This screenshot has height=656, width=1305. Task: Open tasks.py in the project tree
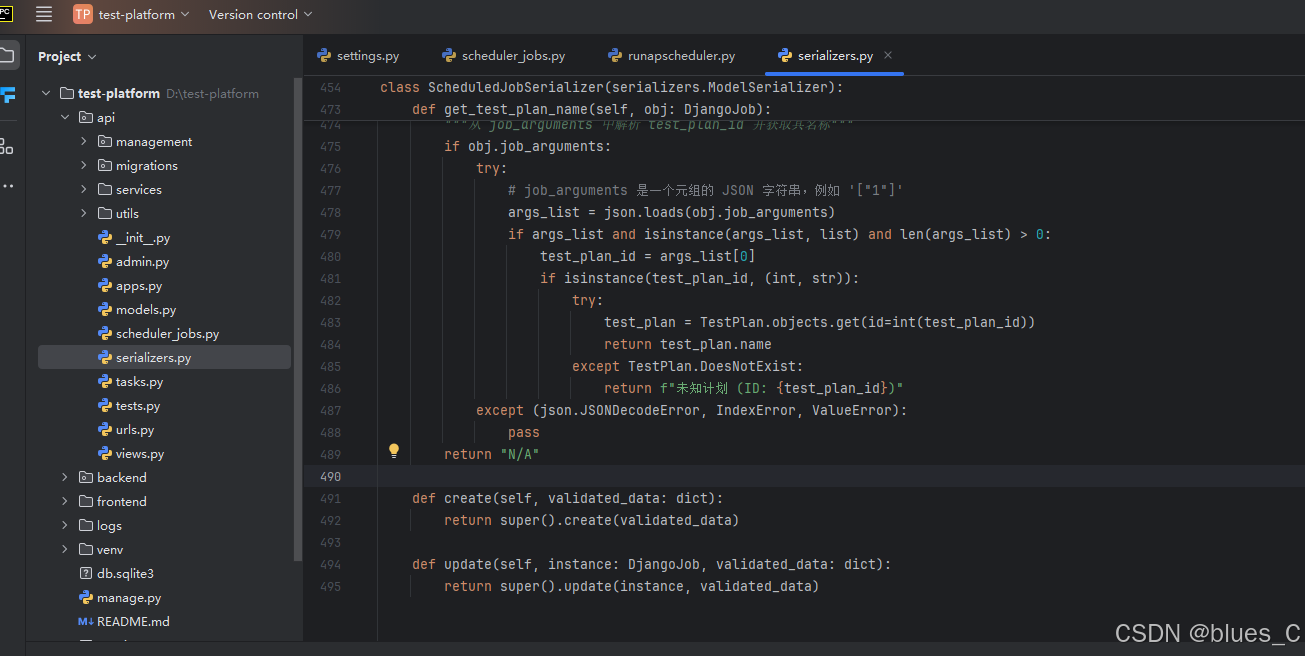coord(139,381)
